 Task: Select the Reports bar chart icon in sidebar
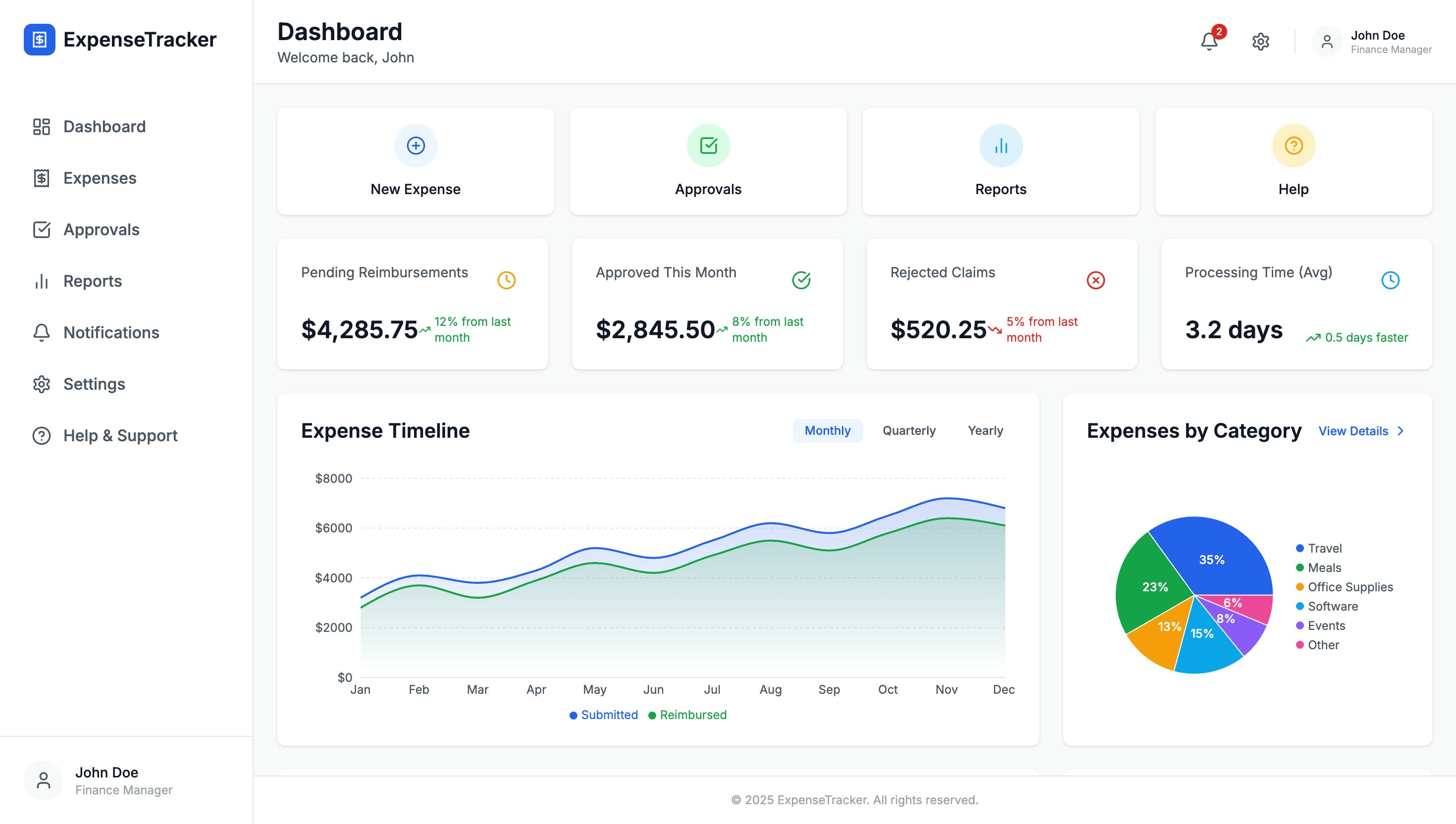pos(41,281)
